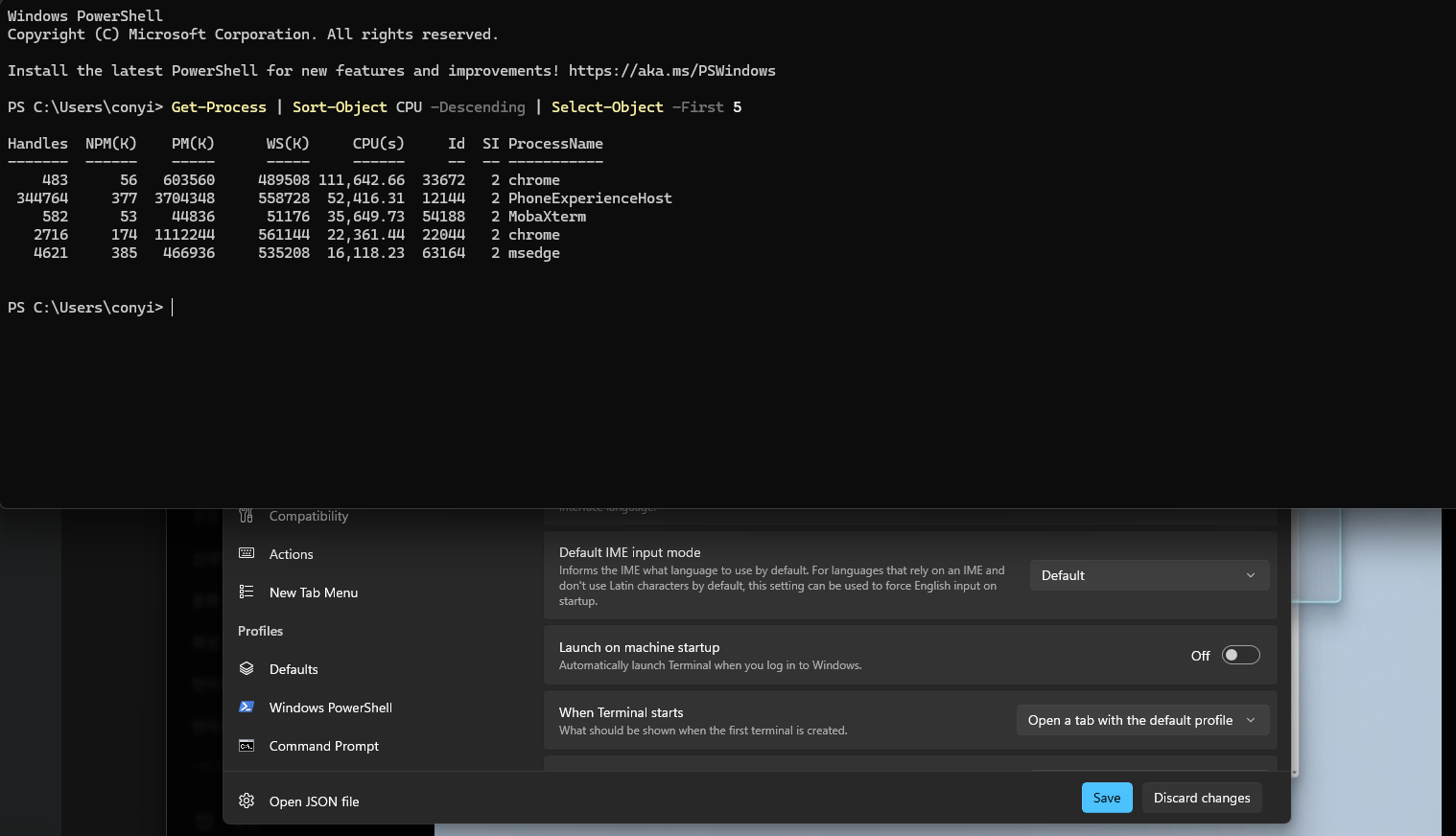Click at the empty PowerShell prompt cursor
The image size is (1456, 836).
point(173,308)
